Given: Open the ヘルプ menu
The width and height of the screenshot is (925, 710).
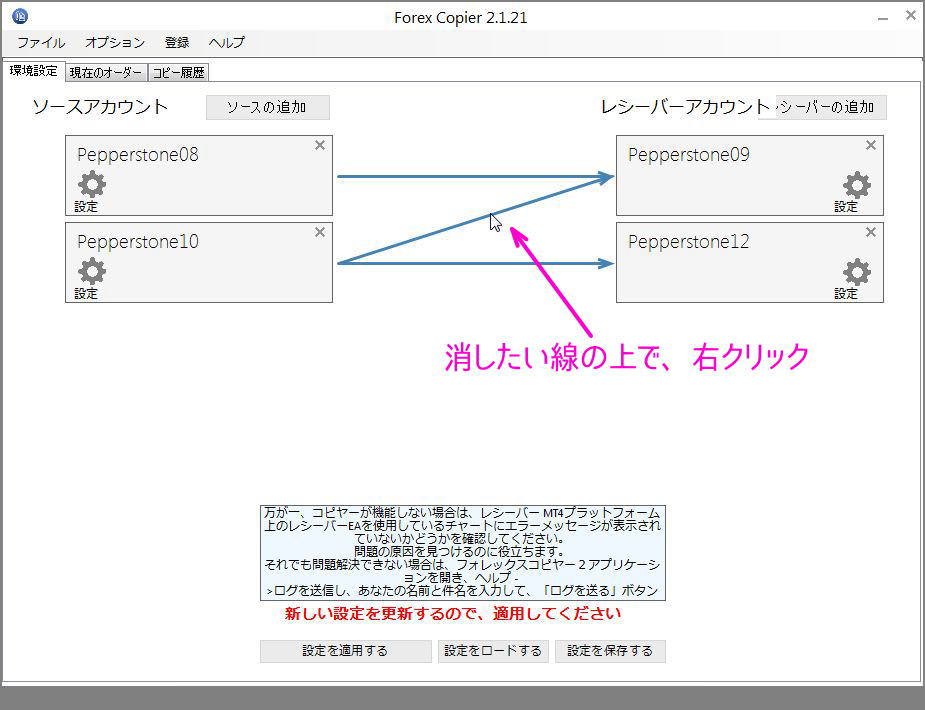Looking at the screenshot, I should click(x=226, y=42).
